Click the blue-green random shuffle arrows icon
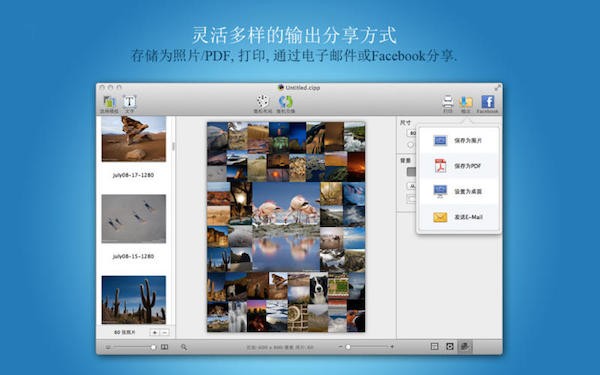 tap(286, 101)
